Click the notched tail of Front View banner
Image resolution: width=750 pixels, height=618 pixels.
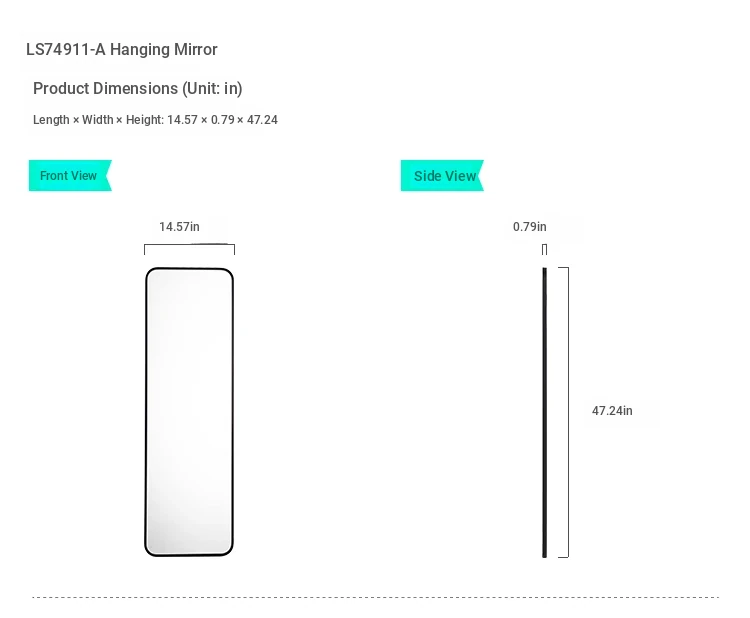108,176
